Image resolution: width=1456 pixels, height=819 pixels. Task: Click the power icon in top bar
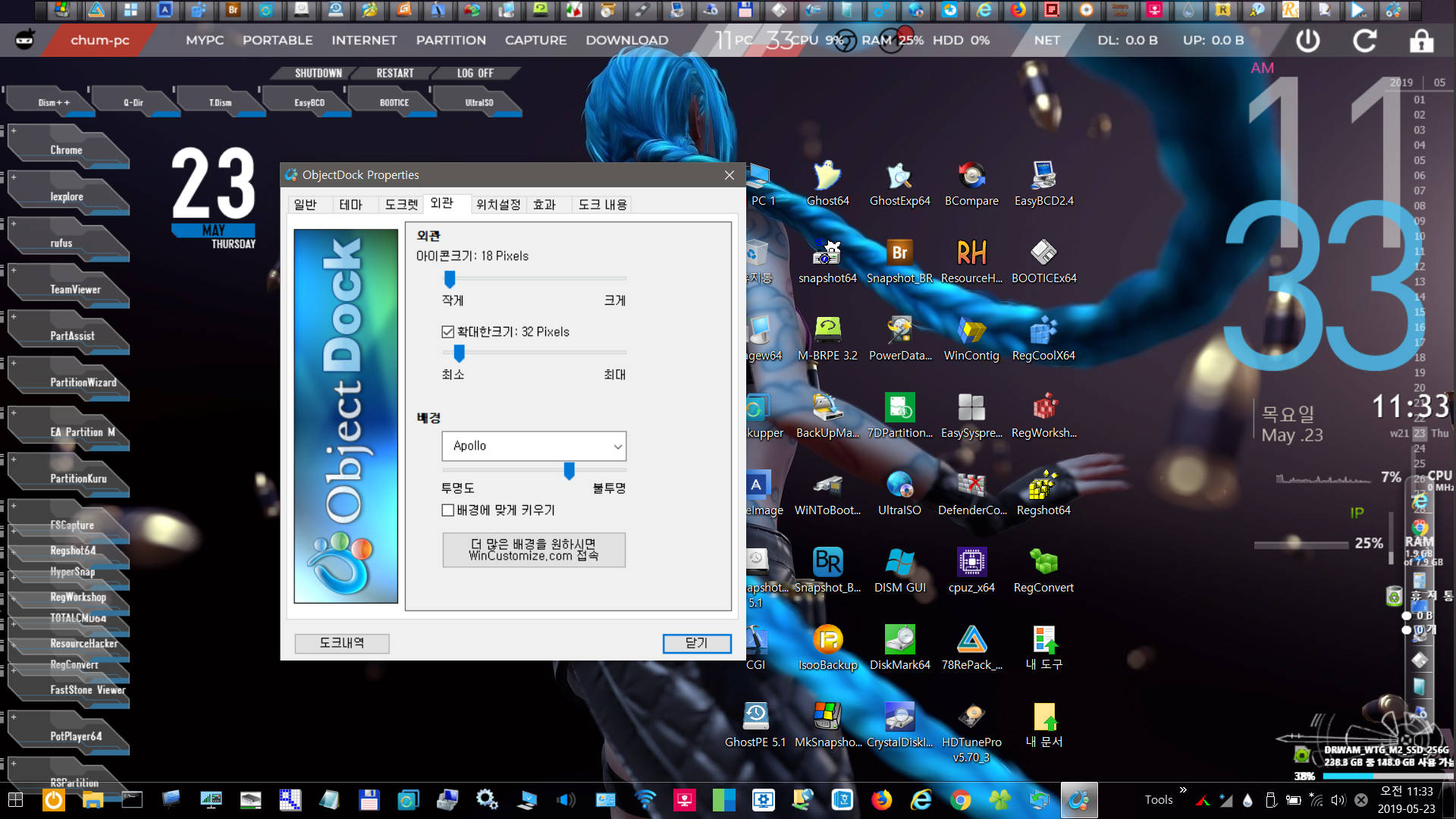(x=1307, y=41)
